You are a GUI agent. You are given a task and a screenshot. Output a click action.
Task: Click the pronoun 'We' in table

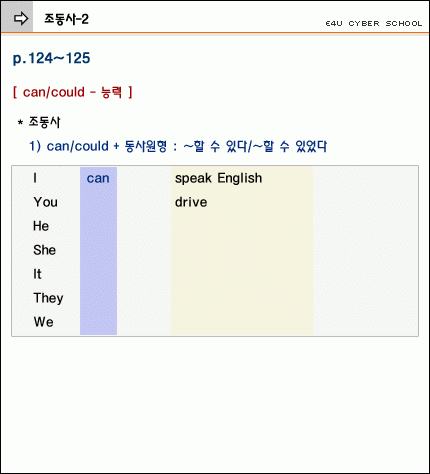click(44, 322)
